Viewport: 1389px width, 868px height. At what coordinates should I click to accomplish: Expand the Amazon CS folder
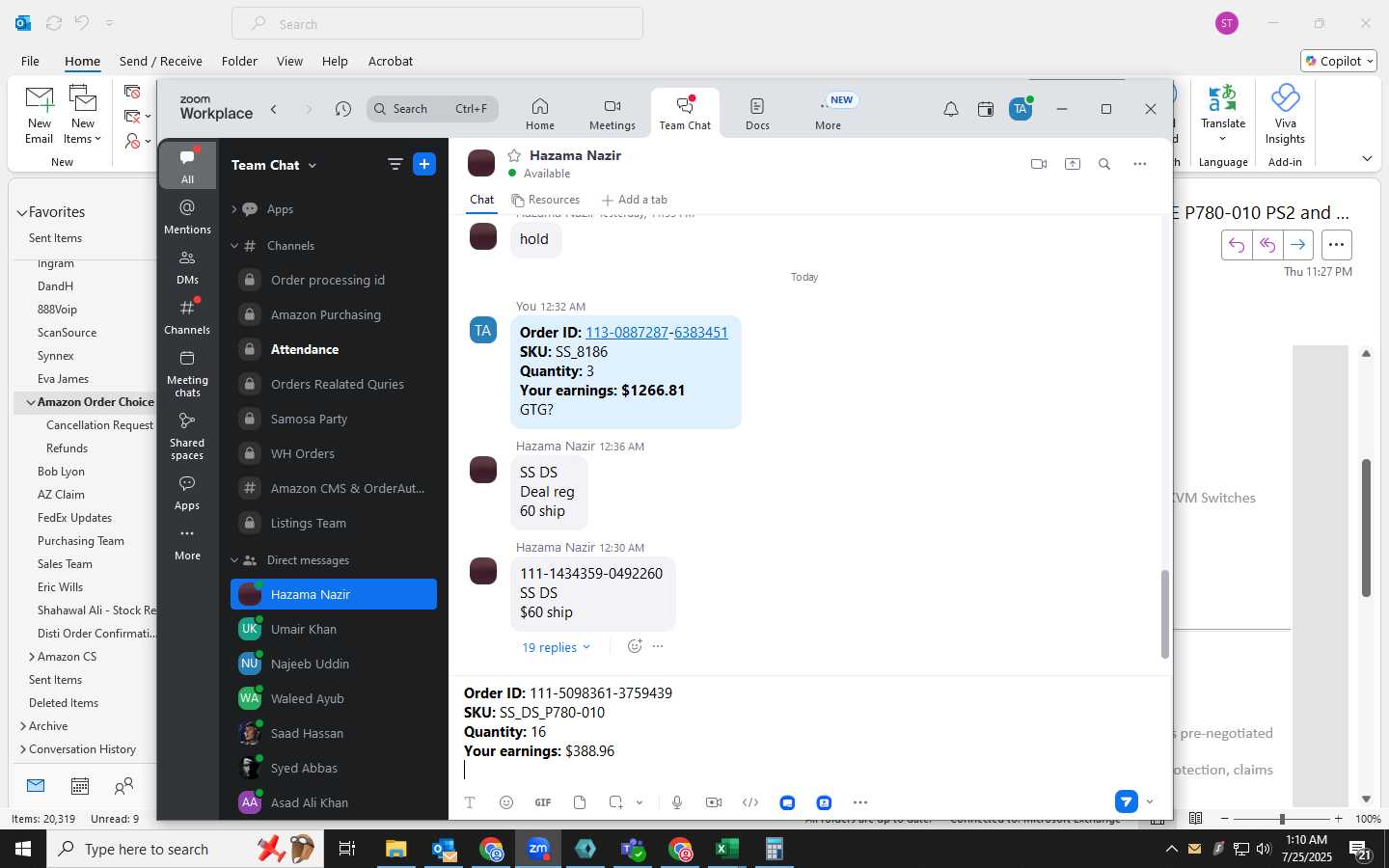pyautogui.click(x=32, y=657)
